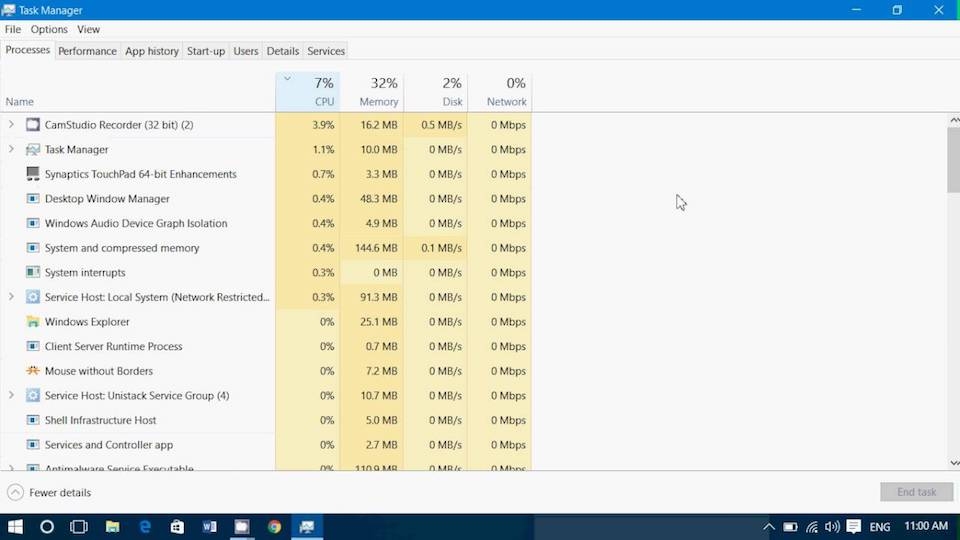Screen dimensions: 960x540
Task: Open Task View from the taskbar
Action: 79,527
